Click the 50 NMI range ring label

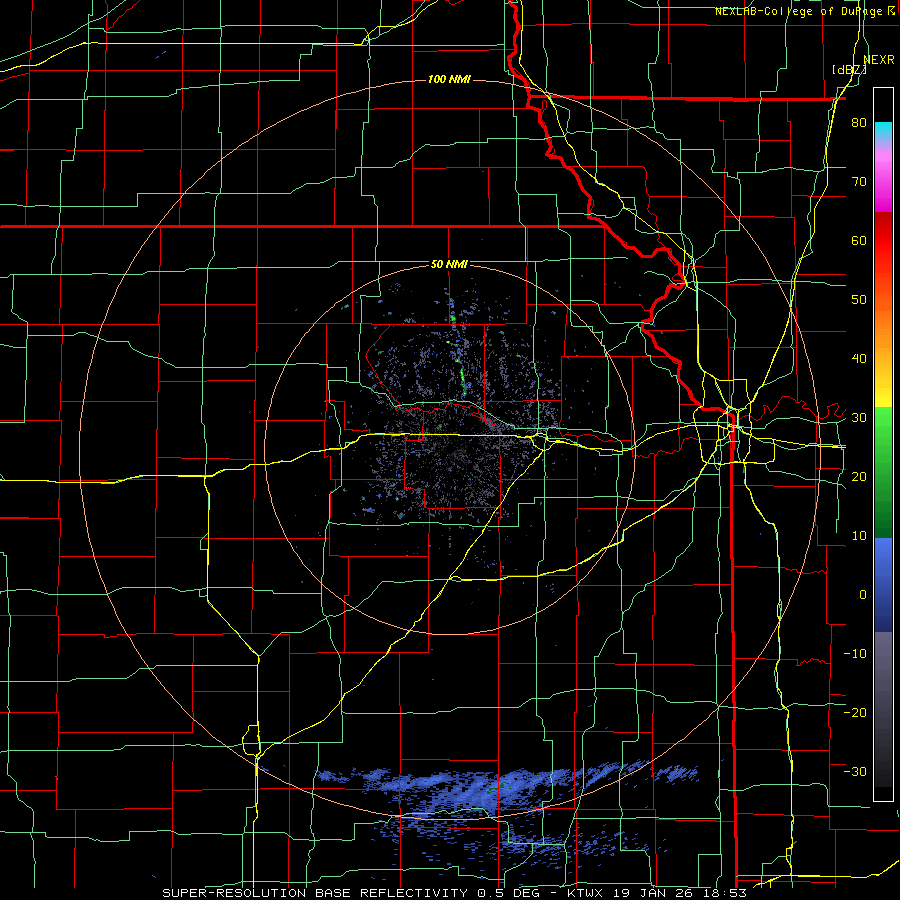449,265
